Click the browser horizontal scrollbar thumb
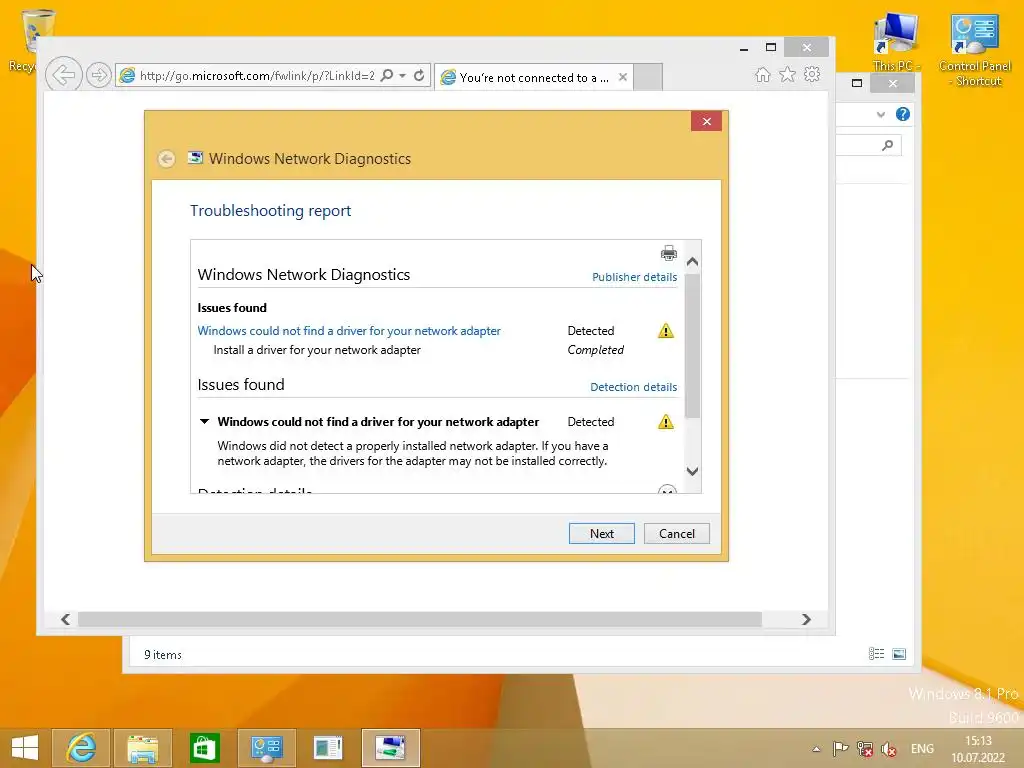The width and height of the screenshot is (1024, 768). point(419,619)
